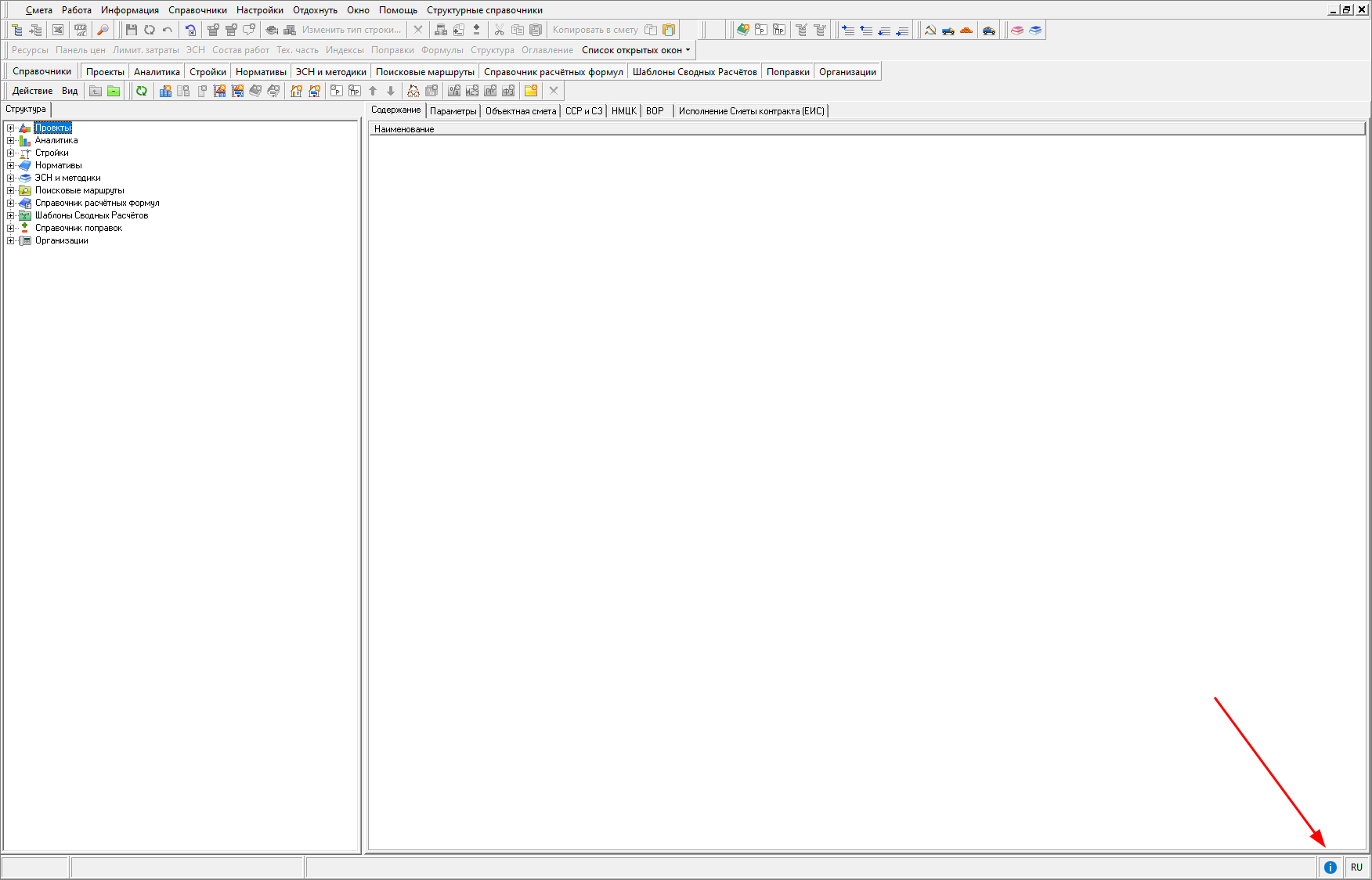Click the green refresh arrows icon

click(x=142, y=91)
